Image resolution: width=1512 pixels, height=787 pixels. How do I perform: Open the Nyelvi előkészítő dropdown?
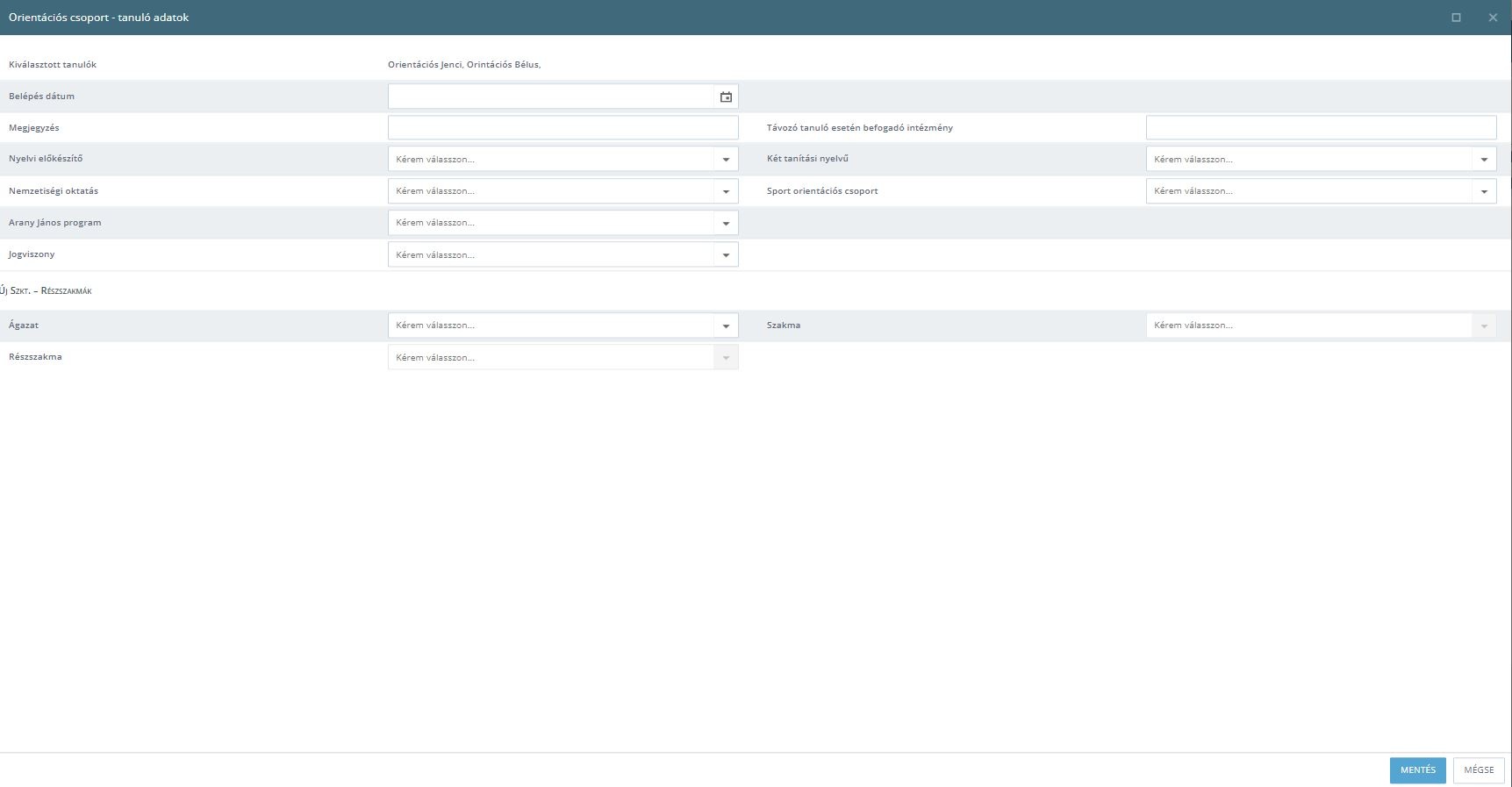[x=563, y=160]
